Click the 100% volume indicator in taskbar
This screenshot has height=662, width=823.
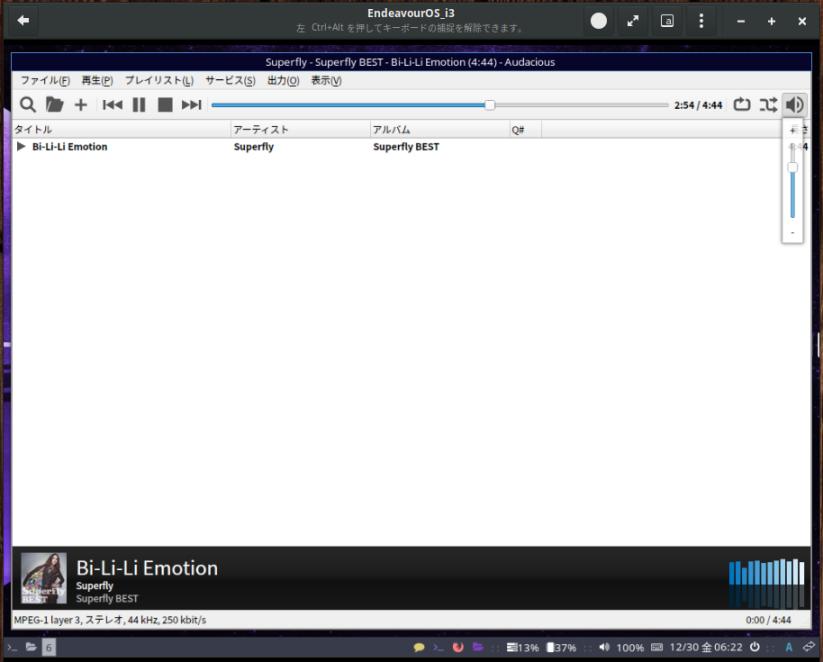tap(621, 648)
